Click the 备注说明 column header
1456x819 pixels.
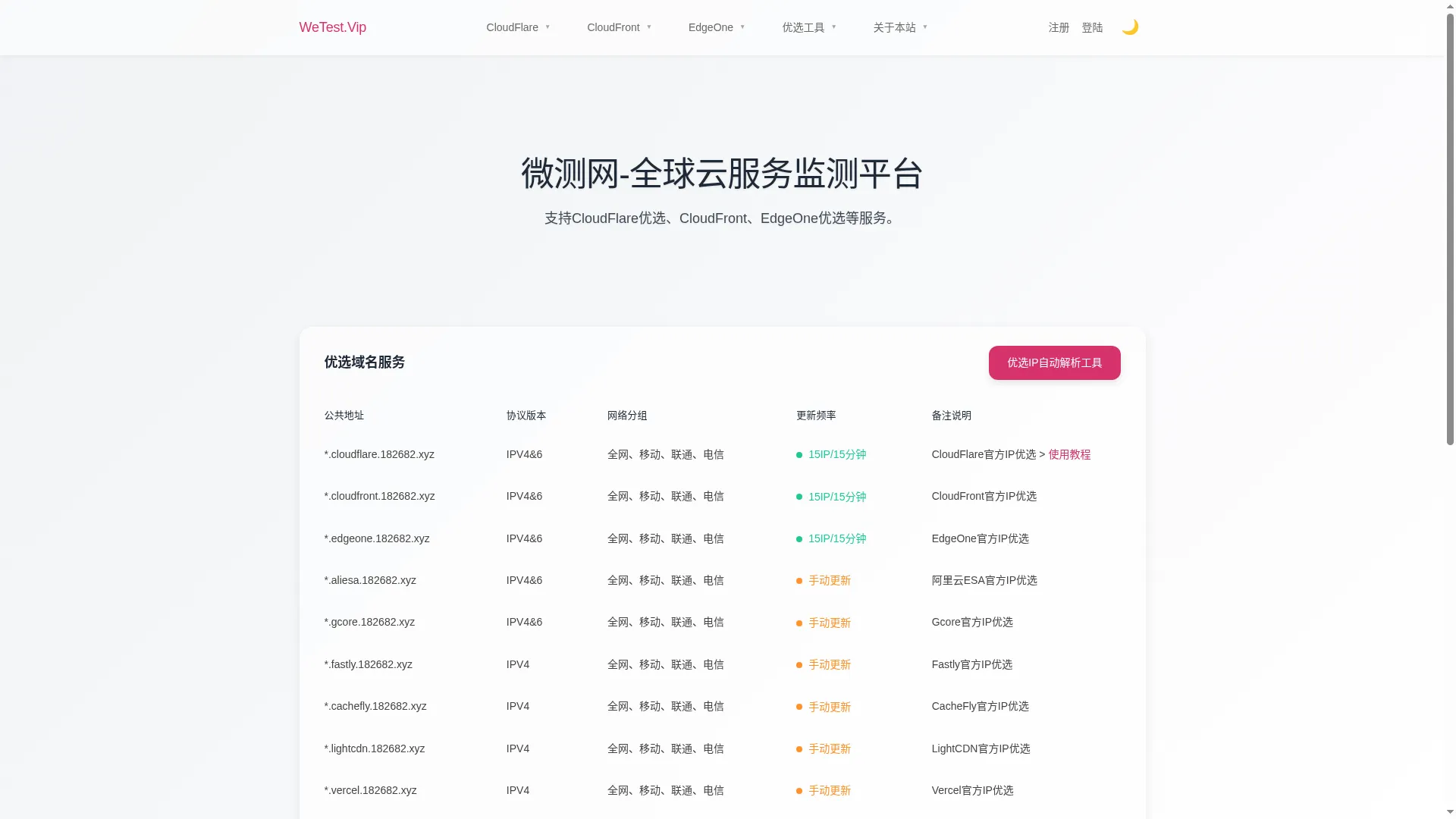[952, 416]
